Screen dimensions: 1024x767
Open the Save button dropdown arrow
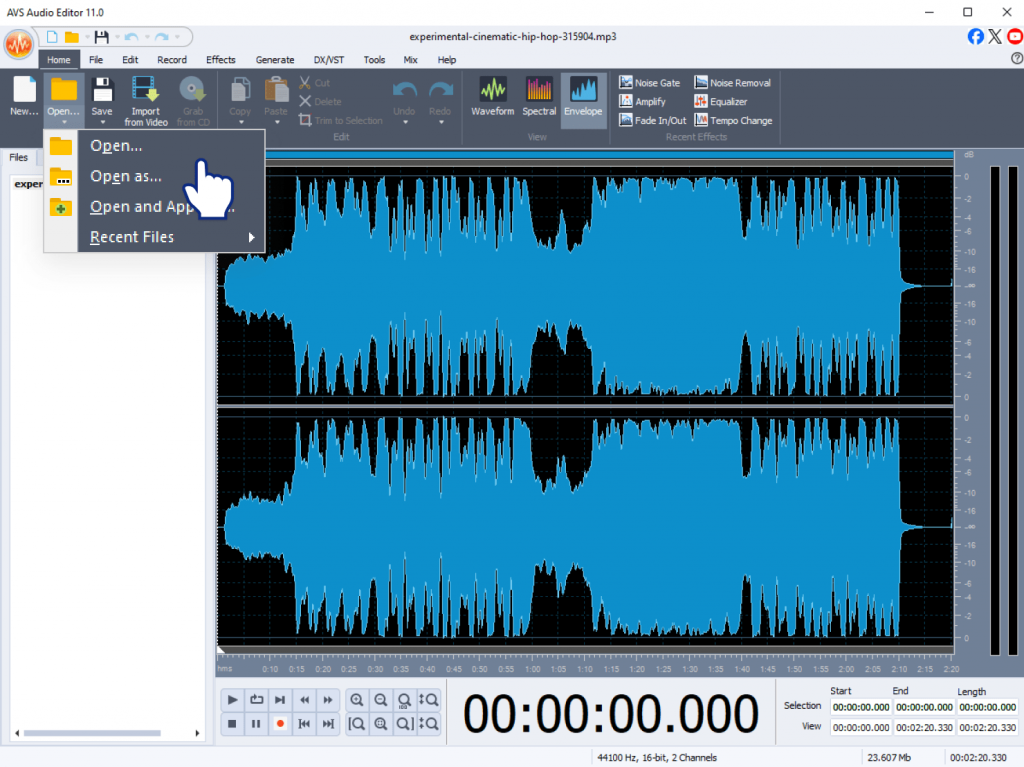102,123
